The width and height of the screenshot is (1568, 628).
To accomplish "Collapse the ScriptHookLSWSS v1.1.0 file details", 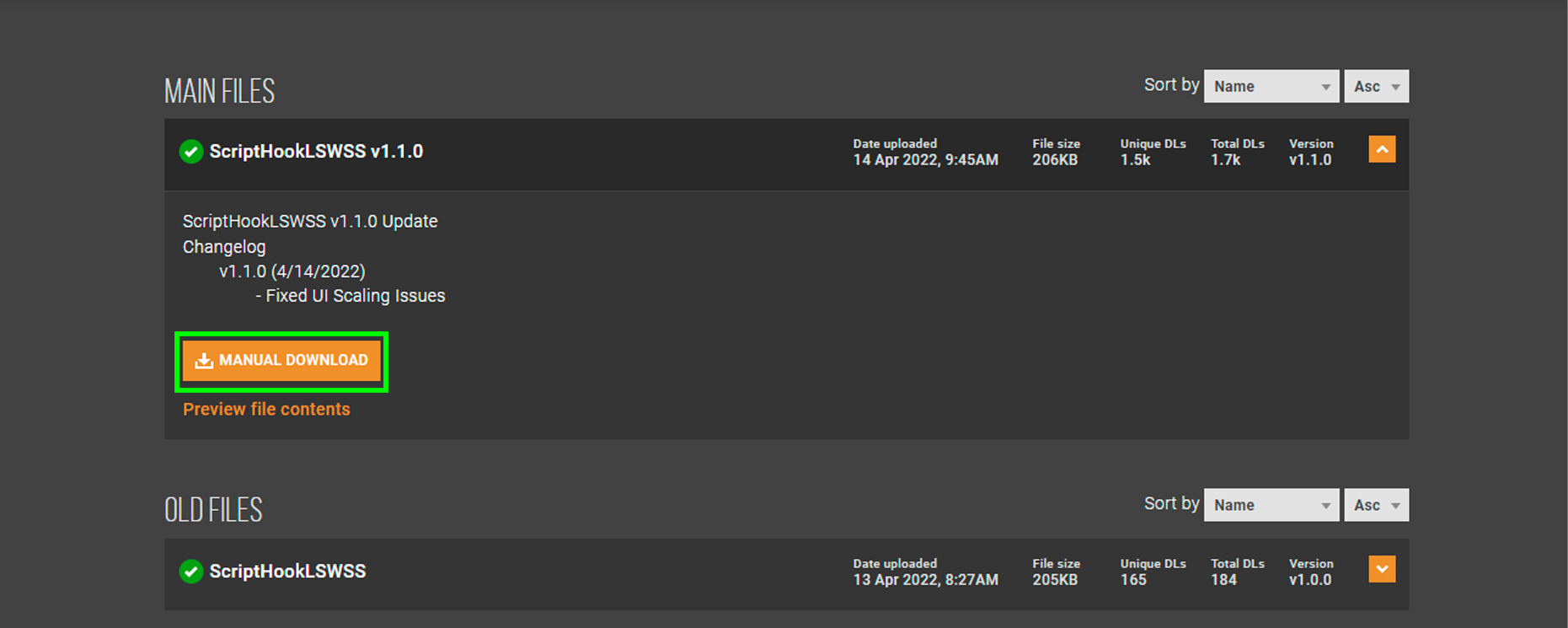I will [1382, 149].
